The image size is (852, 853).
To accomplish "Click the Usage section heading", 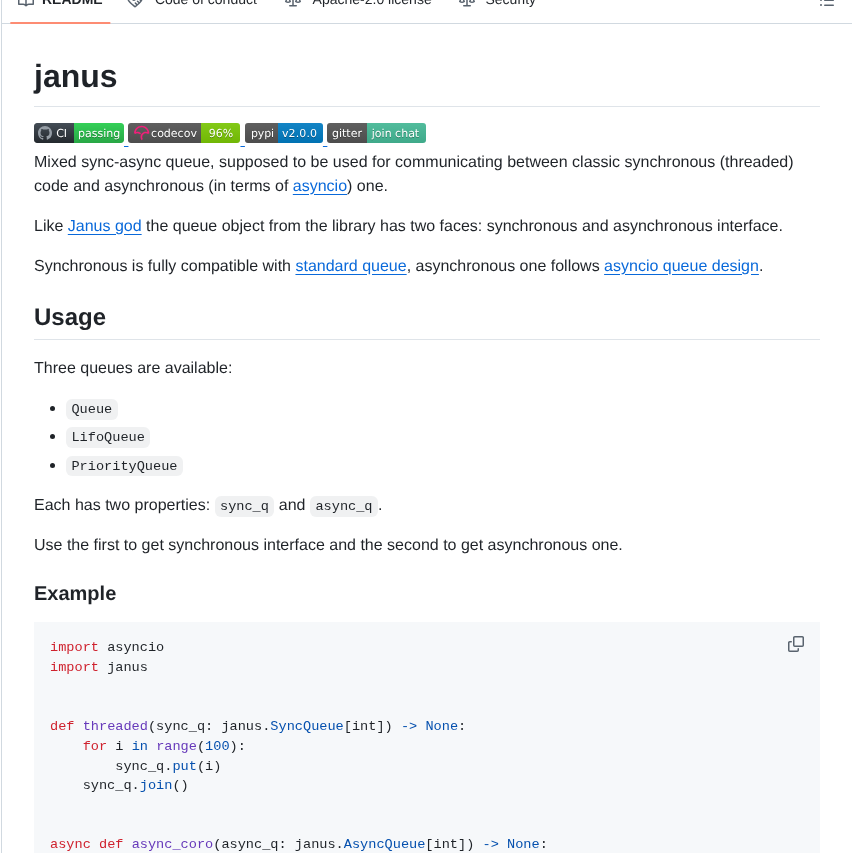I will click(70, 317).
